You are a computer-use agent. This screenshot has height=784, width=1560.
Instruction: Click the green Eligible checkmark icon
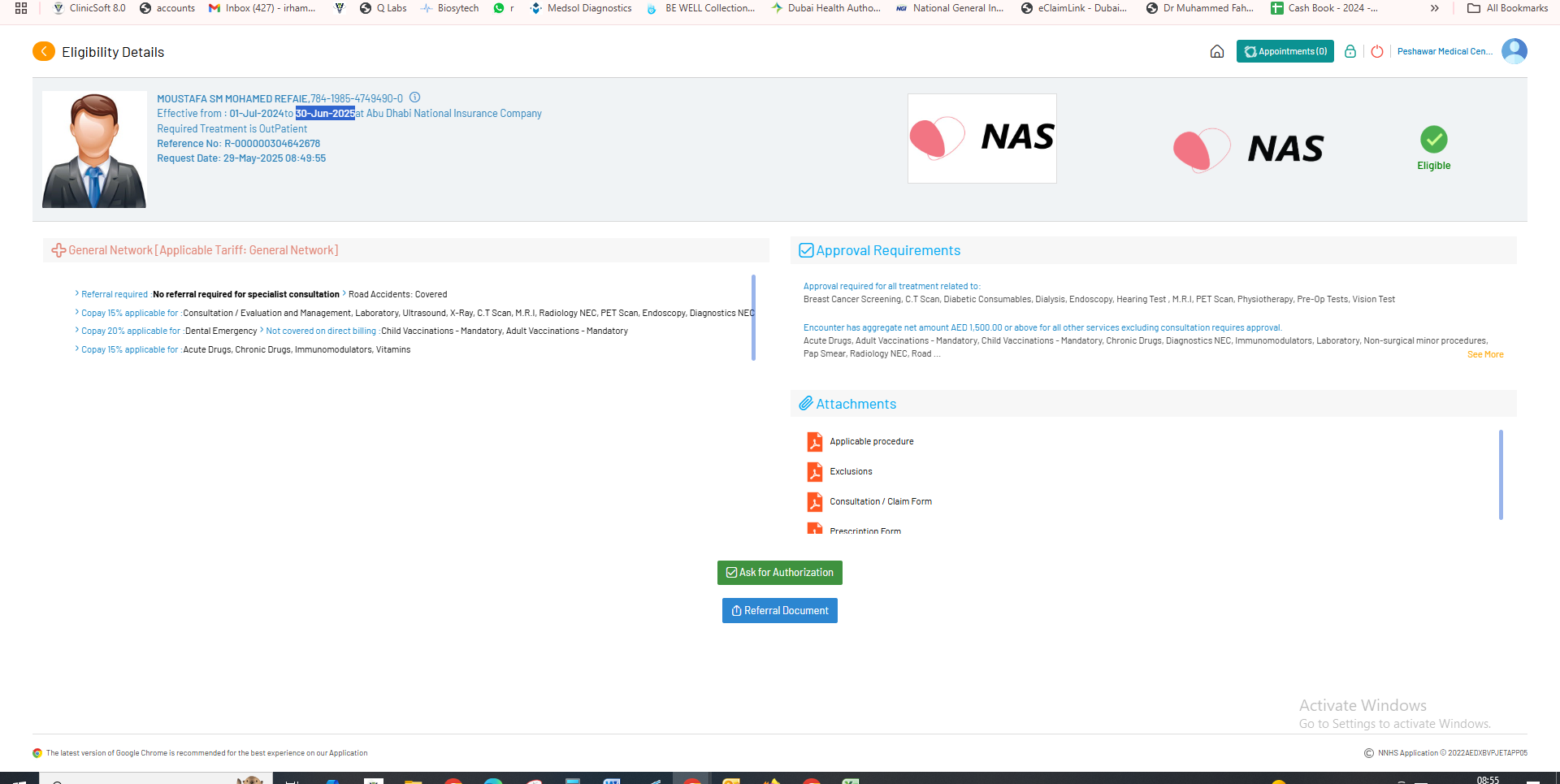(x=1434, y=140)
